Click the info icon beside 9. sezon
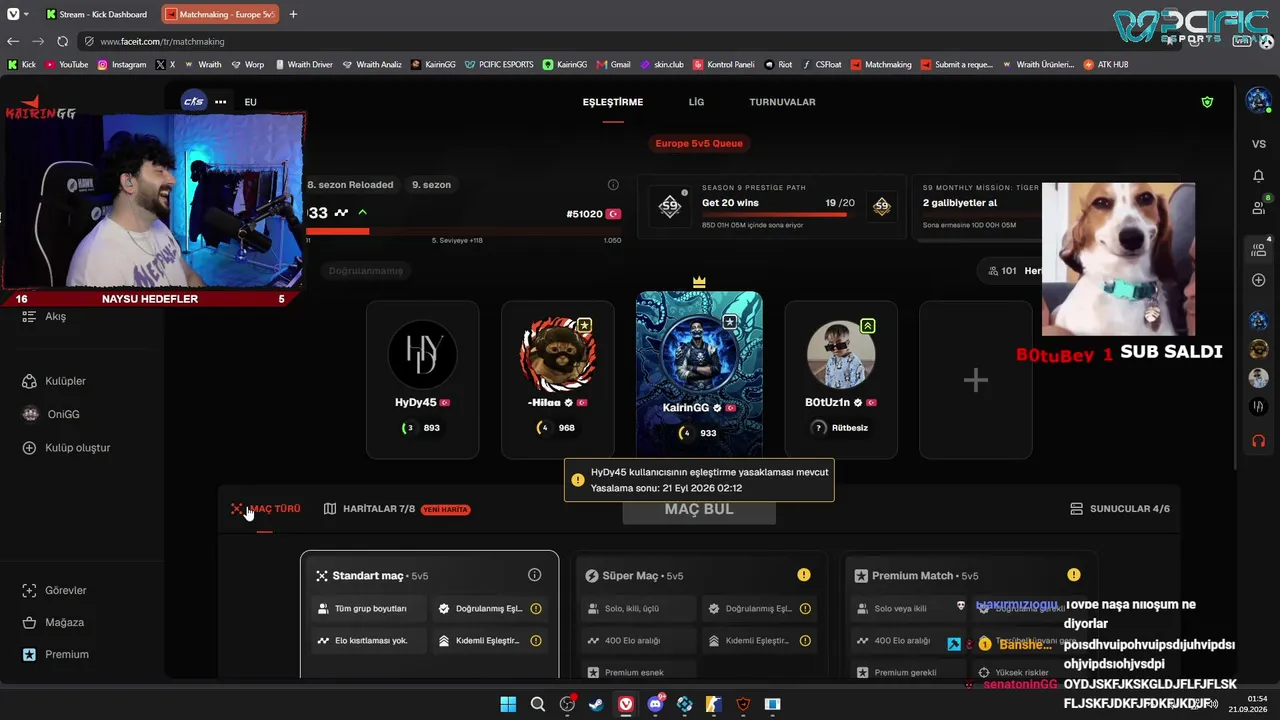Screen dimensions: 1280x720 [x=613, y=185]
